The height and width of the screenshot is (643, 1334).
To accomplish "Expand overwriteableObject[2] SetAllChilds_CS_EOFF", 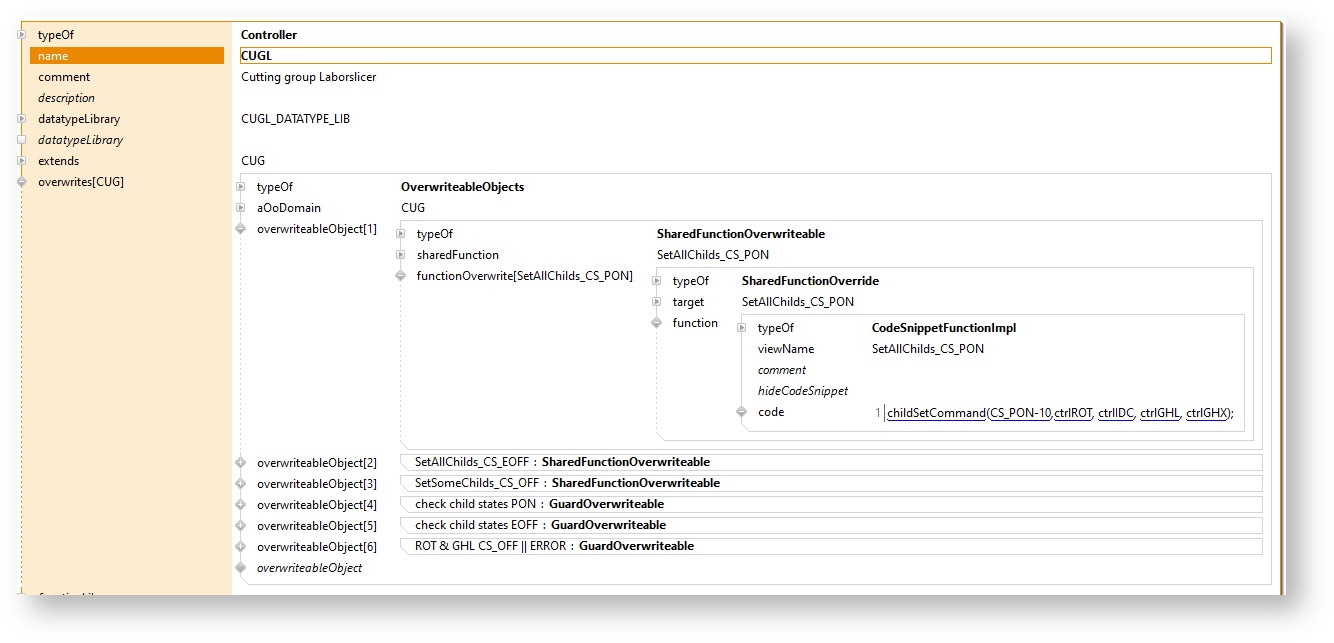I will click(x=240, y=463).
